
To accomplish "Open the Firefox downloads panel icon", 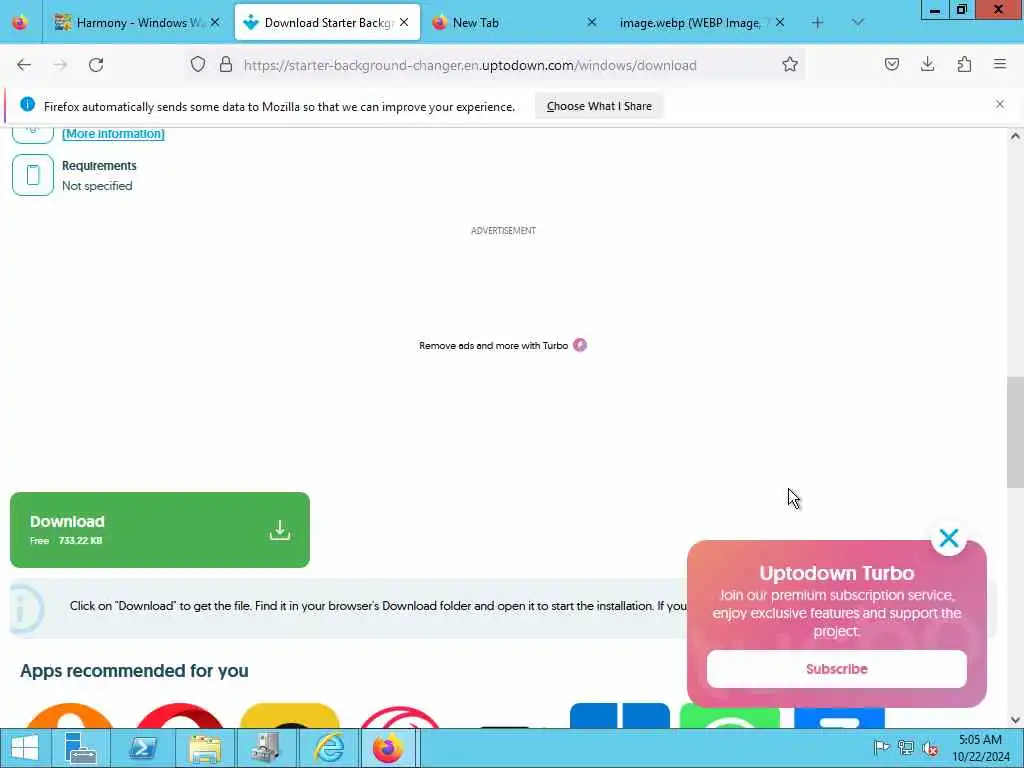I will click(928, 64).
